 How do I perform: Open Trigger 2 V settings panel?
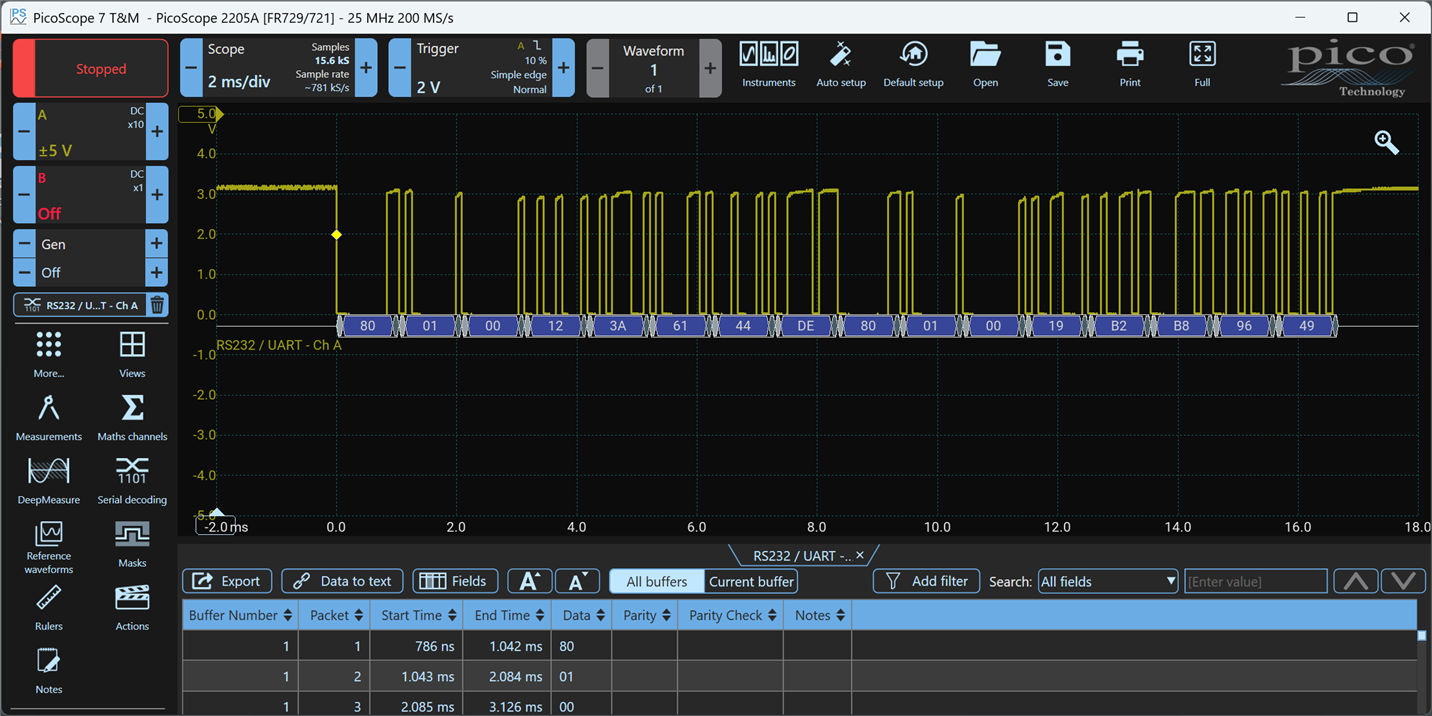tap(481, 68)
